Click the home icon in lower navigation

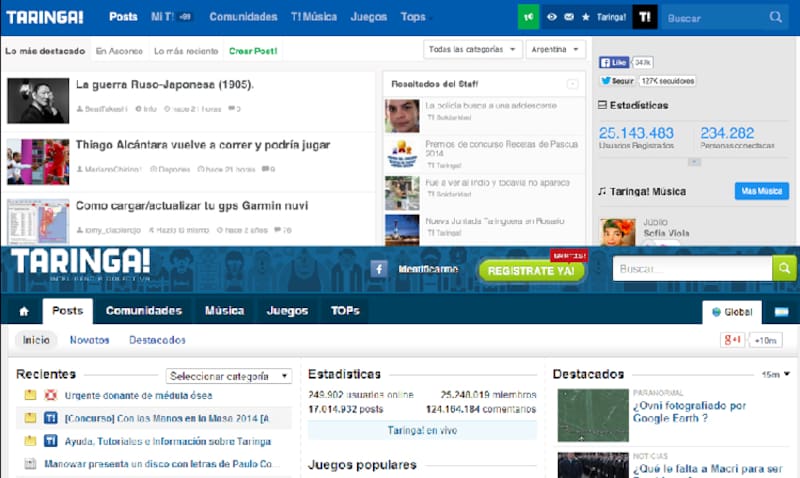tap(23, 311)
